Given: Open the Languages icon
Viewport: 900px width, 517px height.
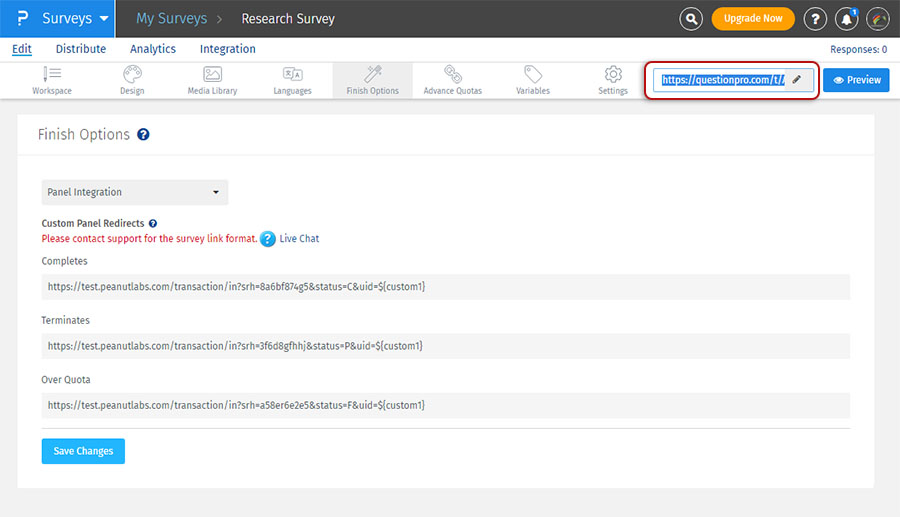Looking at the screenshot, I should [x=292, y=75].
